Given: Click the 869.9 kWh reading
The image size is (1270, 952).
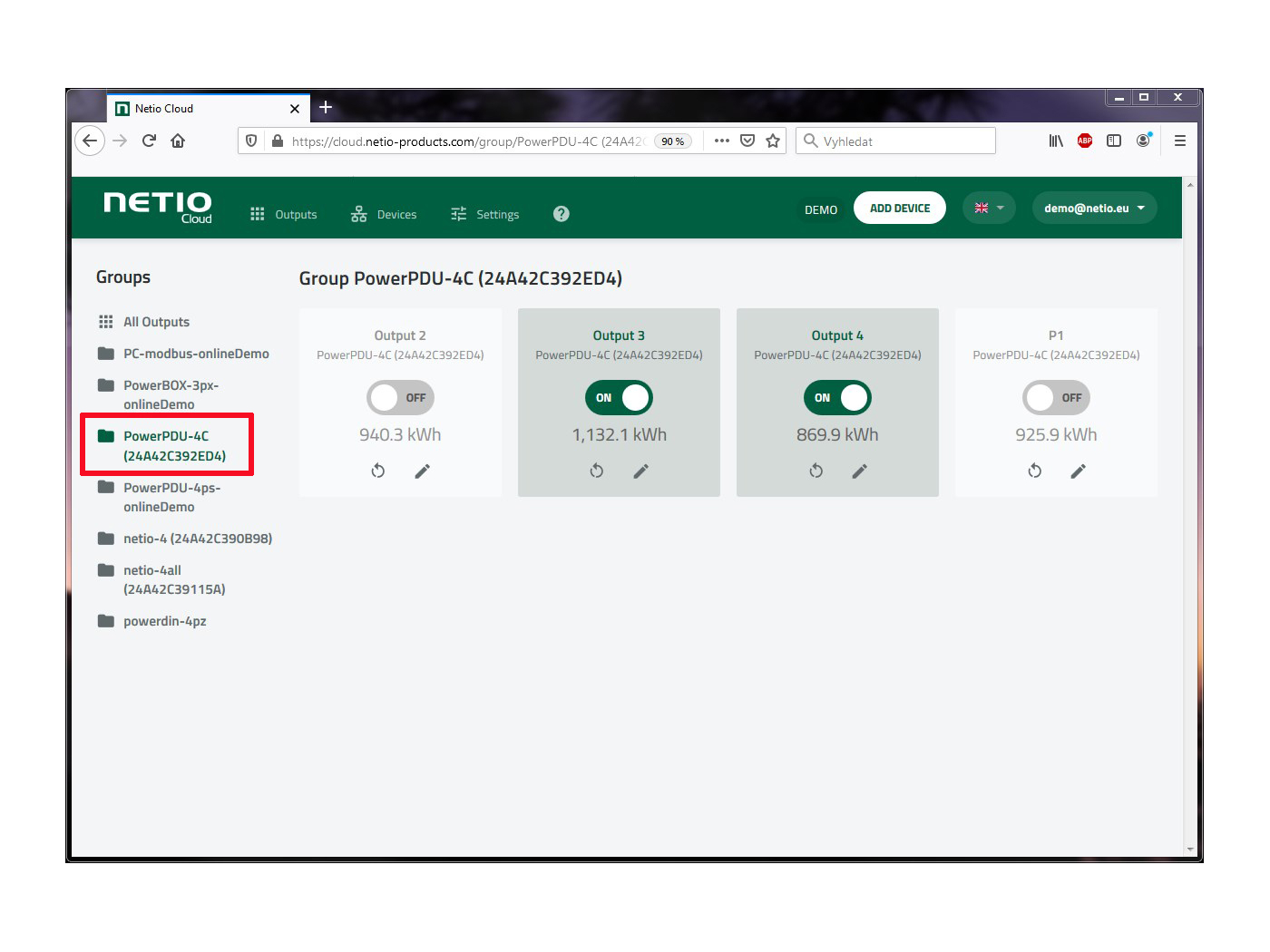Looking at the screenshot, I should pyautogui.click(x=837, y=435).
